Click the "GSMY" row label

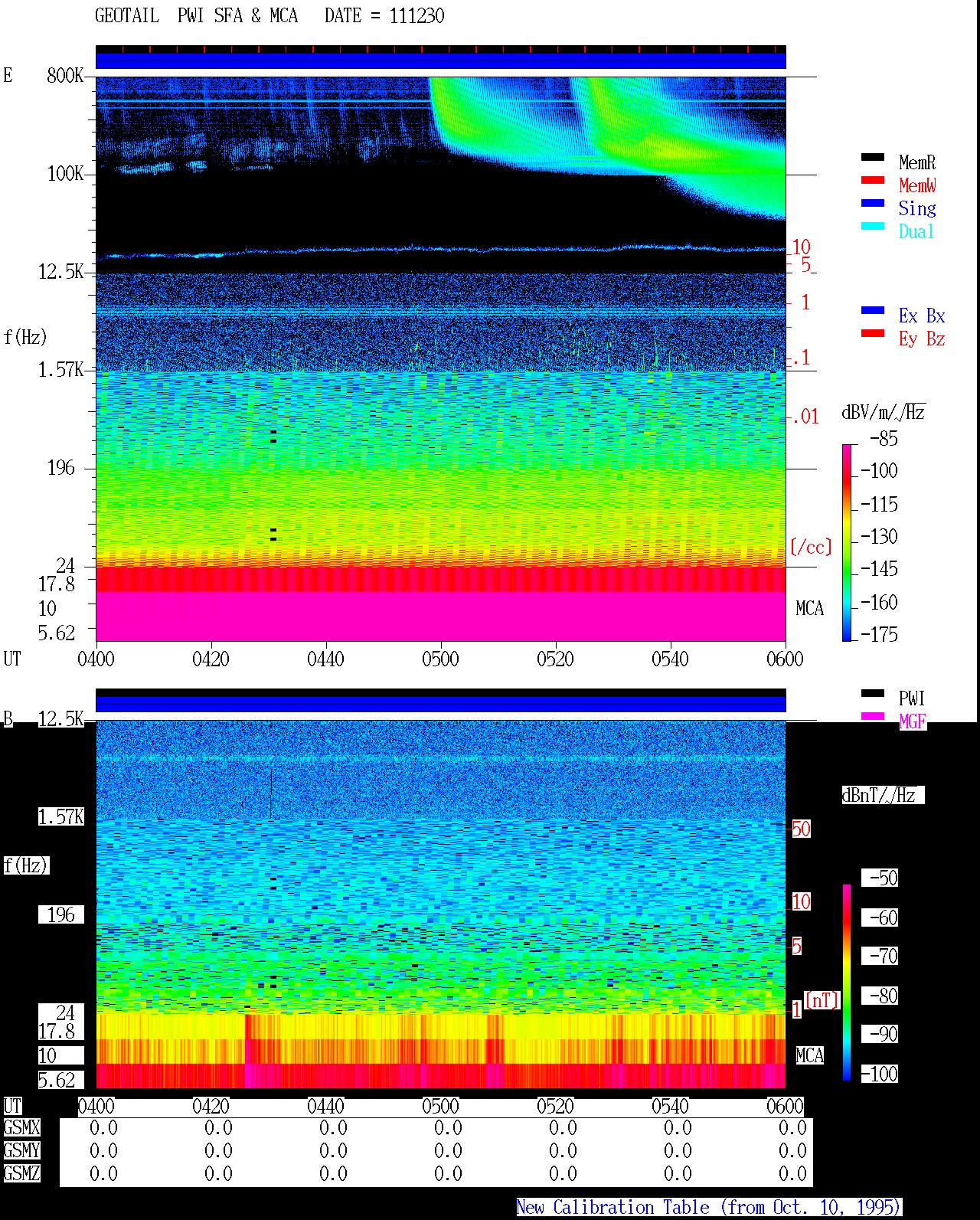(21, 1150)
